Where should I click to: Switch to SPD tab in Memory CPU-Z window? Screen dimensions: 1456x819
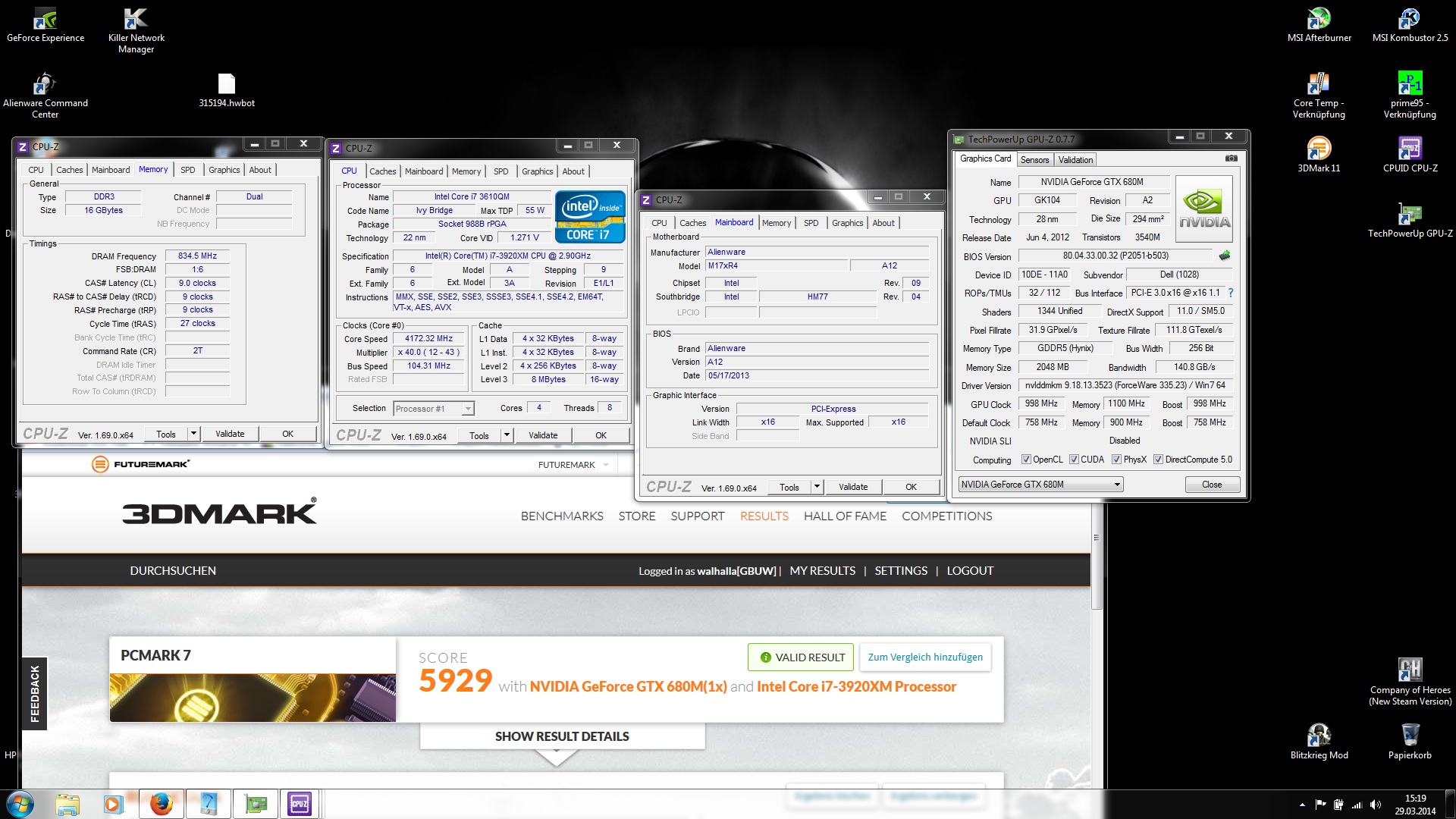pos(188,170)
